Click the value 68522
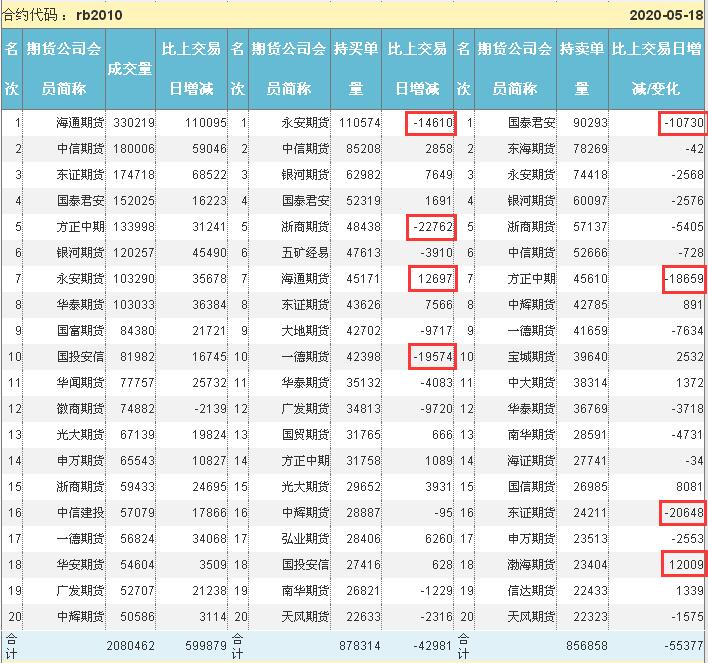 click(x=209, y=175)
